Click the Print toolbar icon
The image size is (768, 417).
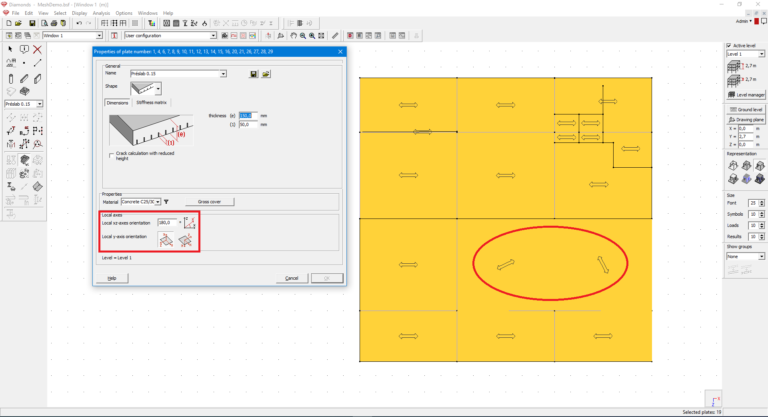point(54,23)
